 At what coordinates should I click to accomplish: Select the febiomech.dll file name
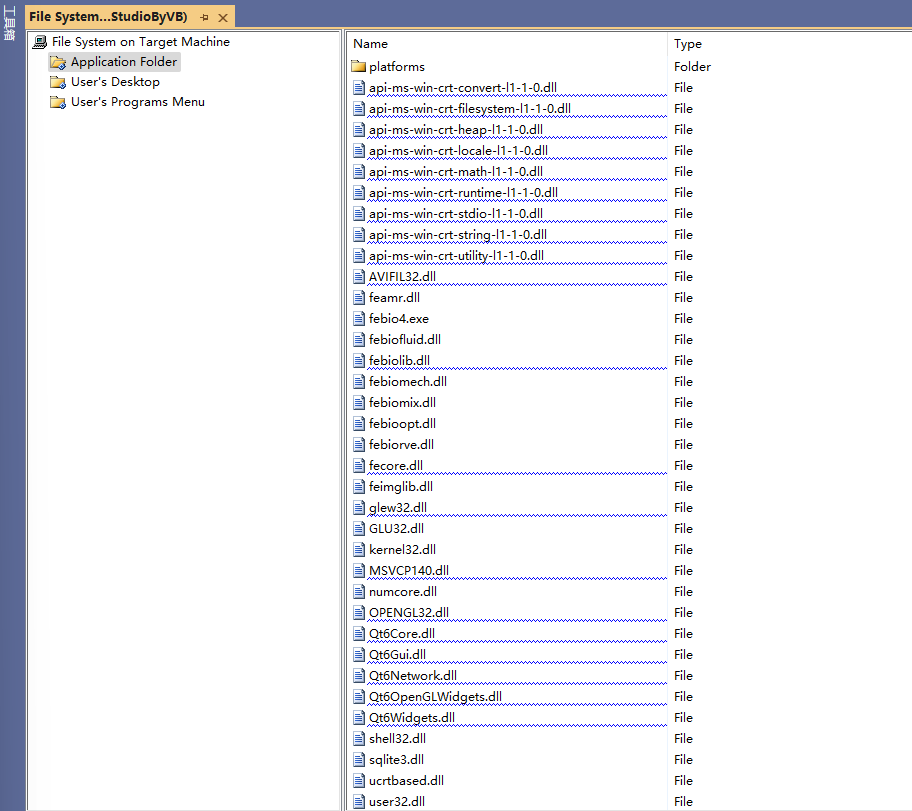coord(408,382)
